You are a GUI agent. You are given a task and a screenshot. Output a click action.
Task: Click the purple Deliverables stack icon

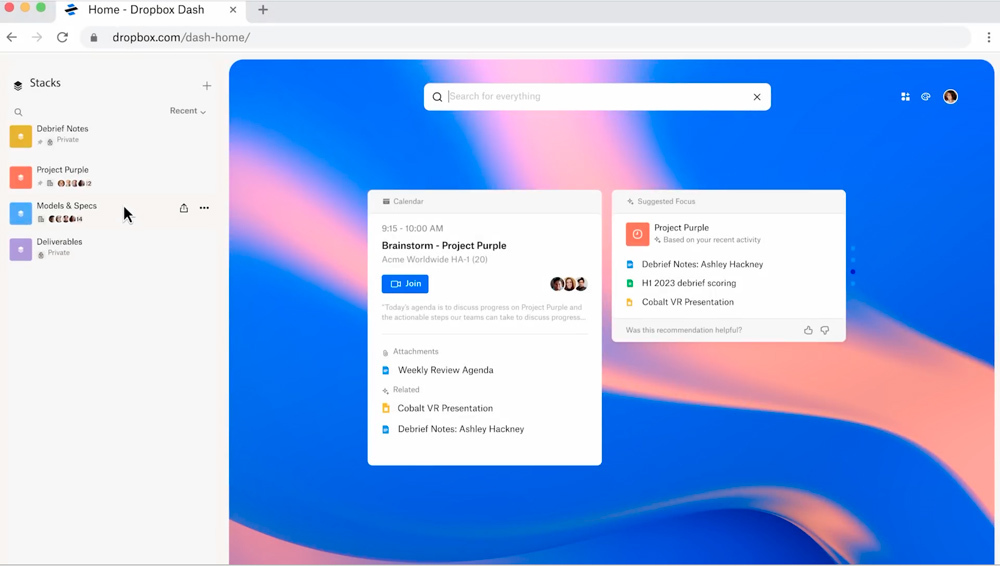click(20, 249)
